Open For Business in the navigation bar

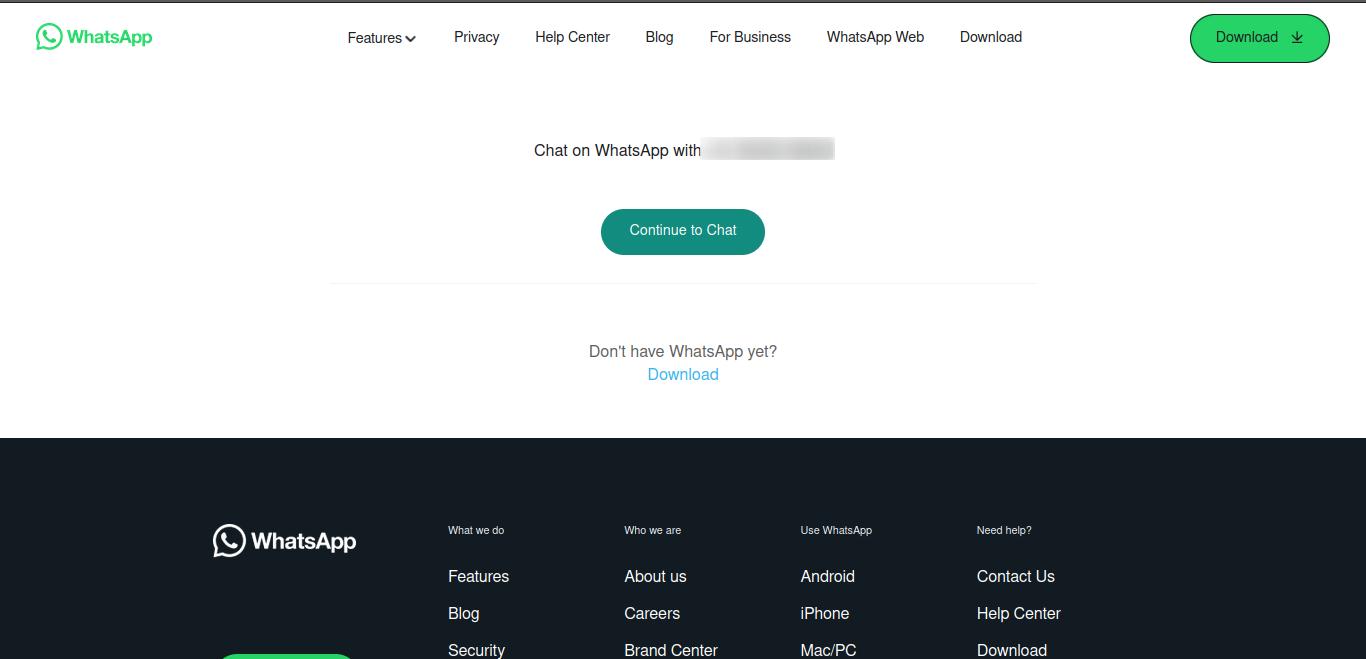coord(750,37)
